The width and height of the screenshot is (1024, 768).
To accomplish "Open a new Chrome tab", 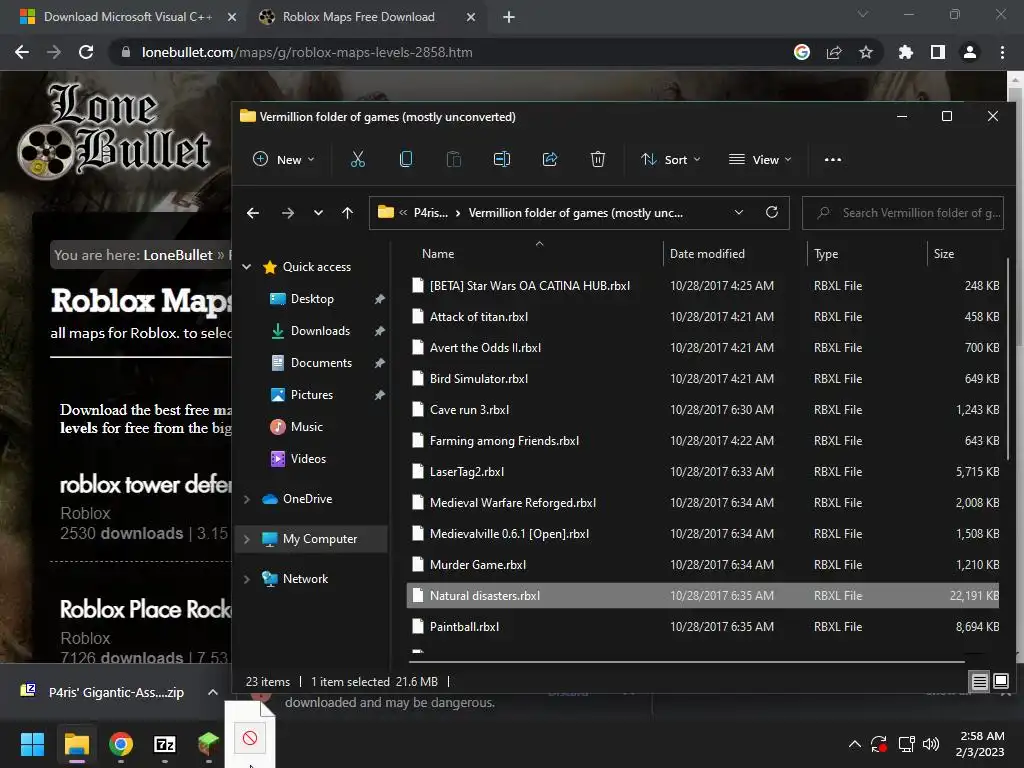I will (x=509, y=17).
